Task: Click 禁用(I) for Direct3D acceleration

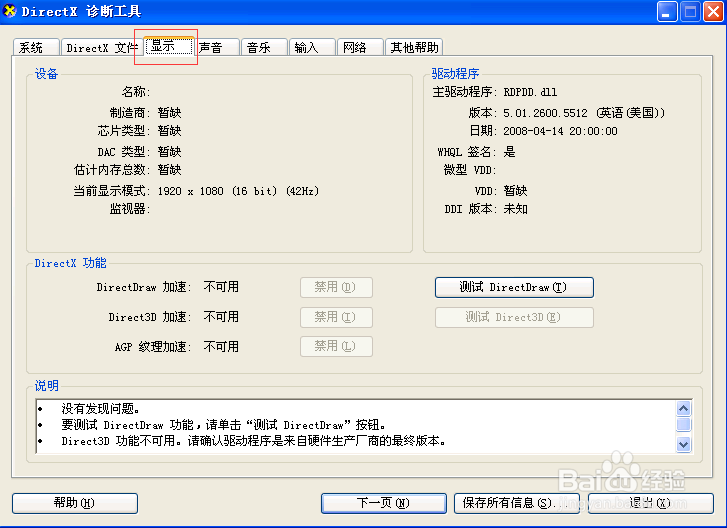Action: click(336, 318)
